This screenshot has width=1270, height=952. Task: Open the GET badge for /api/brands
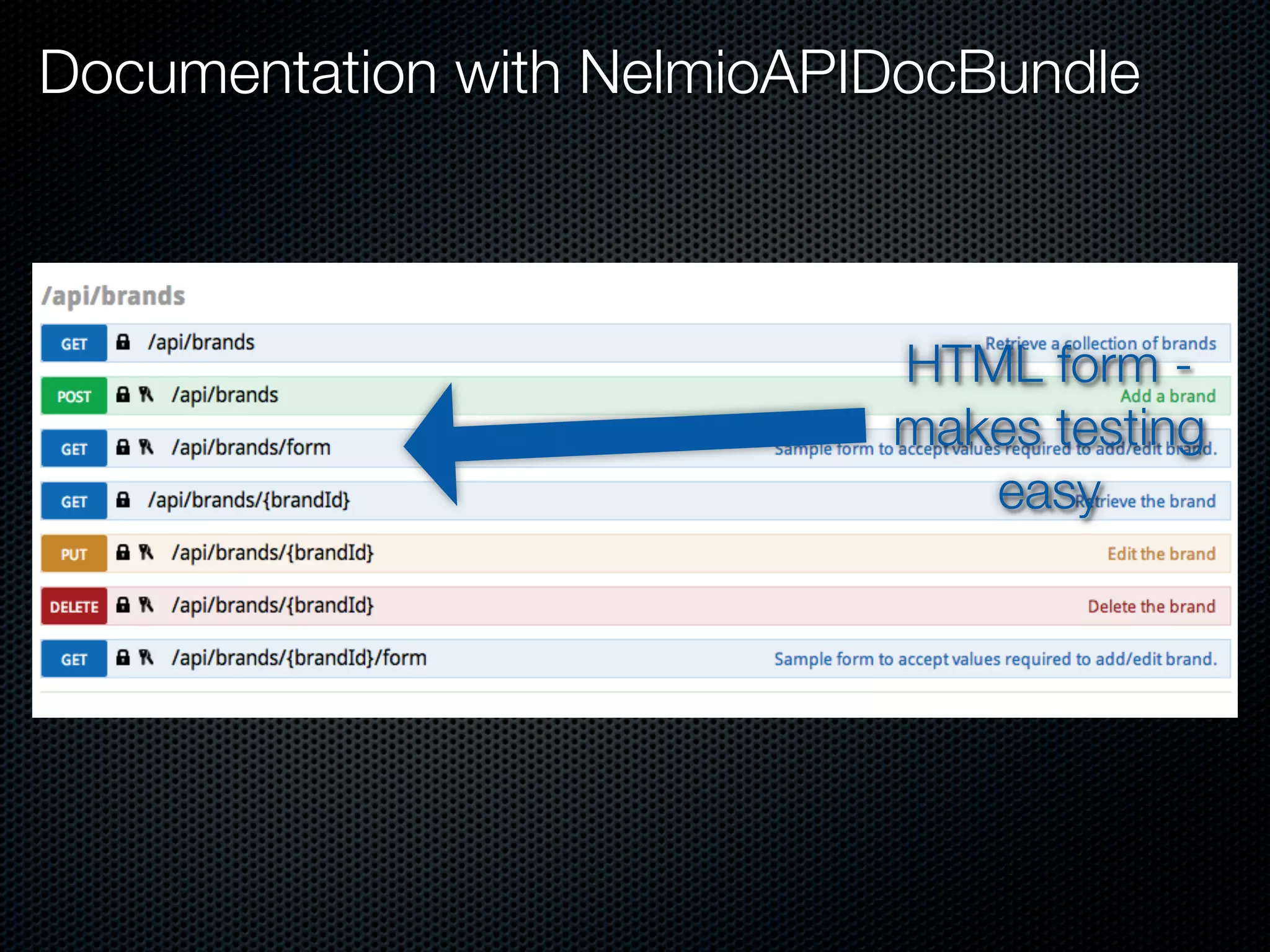tap(74, 343)
